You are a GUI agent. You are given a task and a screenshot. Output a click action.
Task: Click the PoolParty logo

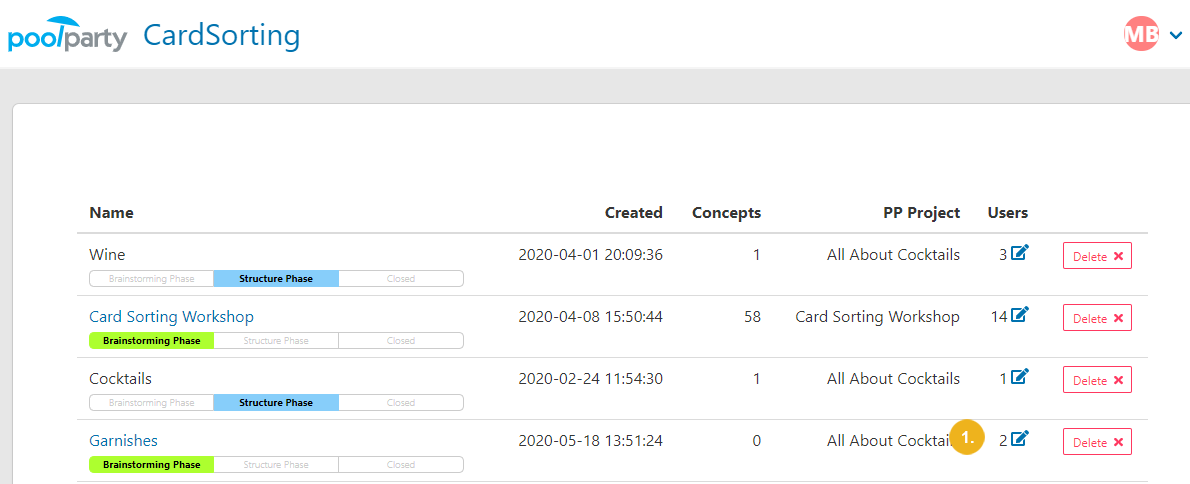(67, 36)
